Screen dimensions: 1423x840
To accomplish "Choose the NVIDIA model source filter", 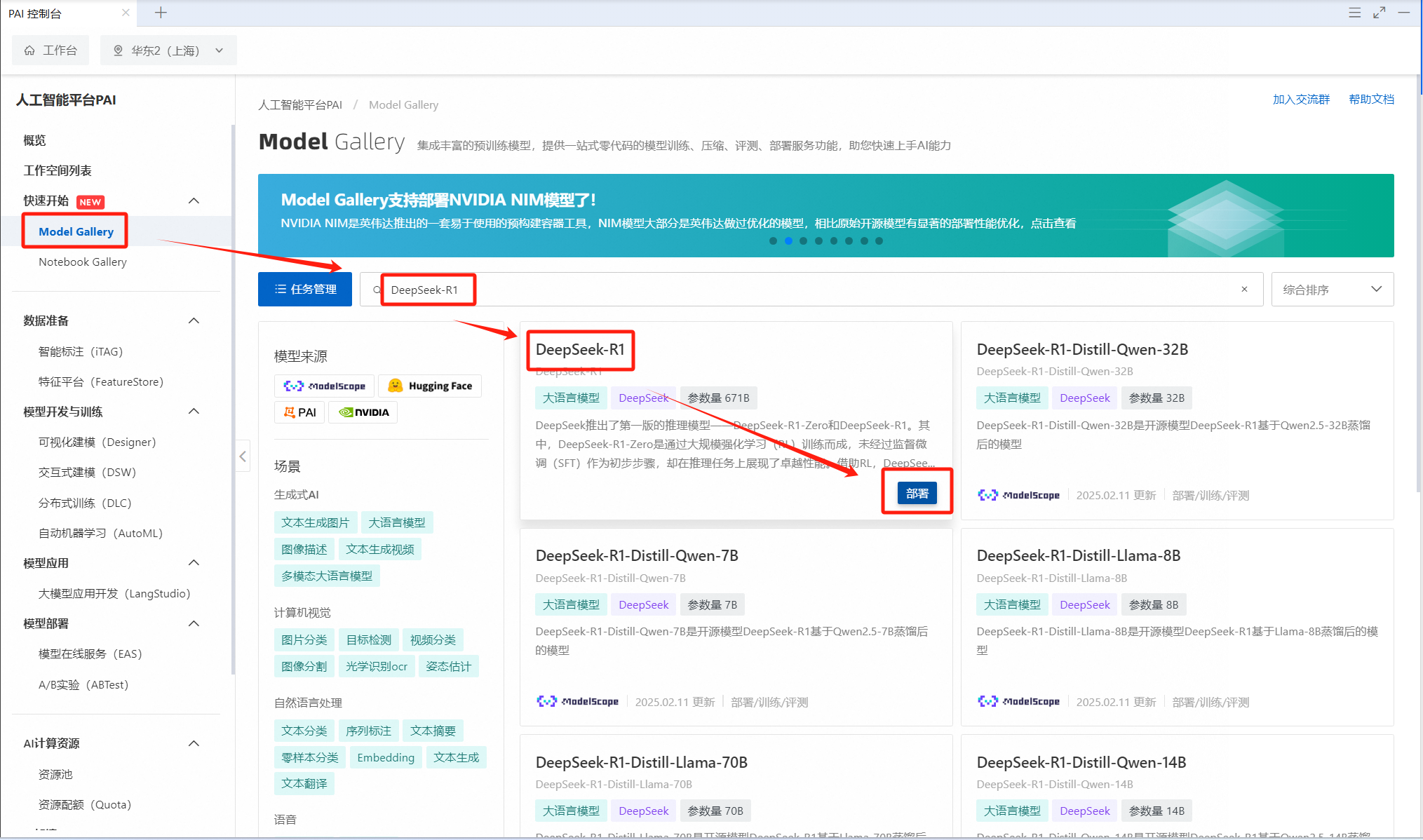I will coord(363,412).
